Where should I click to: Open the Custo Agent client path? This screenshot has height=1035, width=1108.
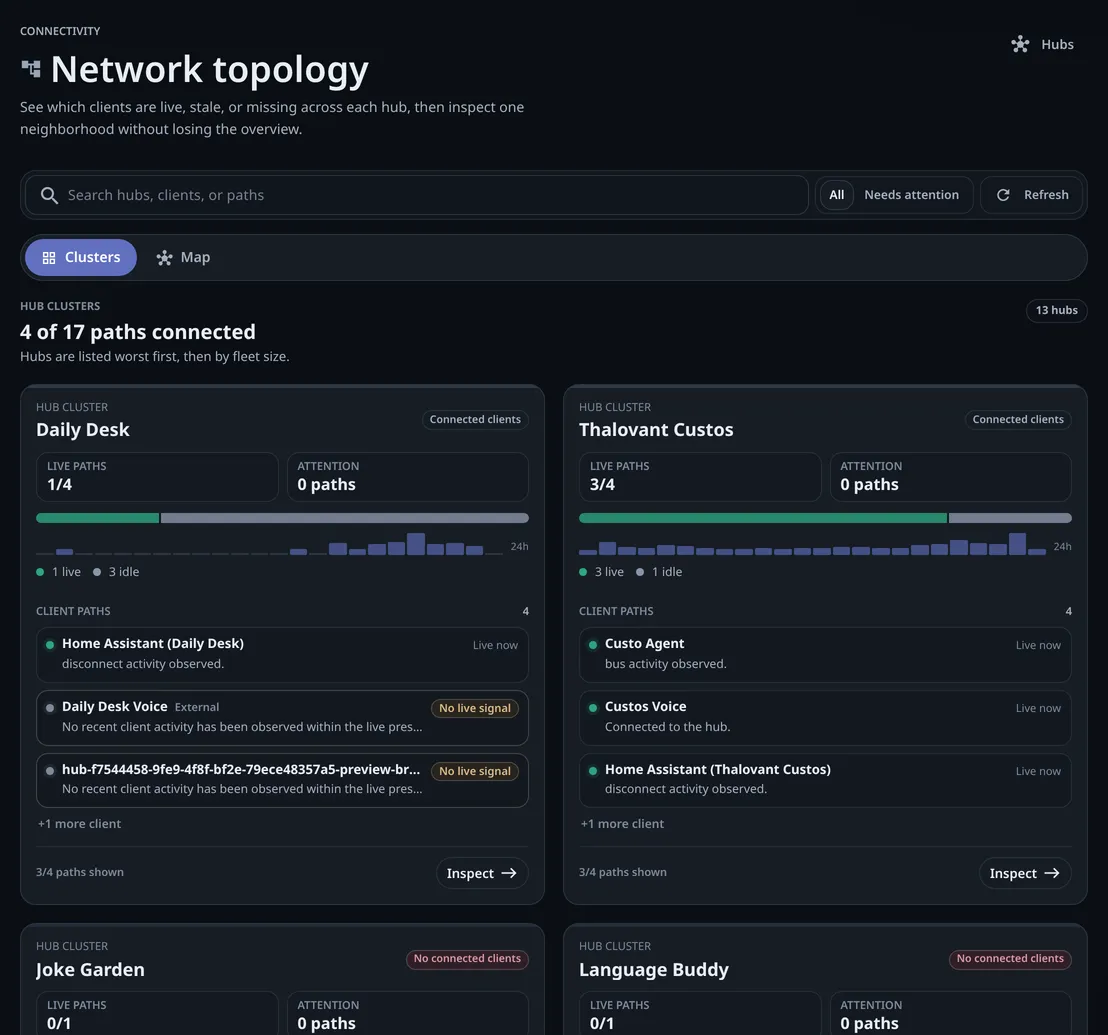point(825,654)
